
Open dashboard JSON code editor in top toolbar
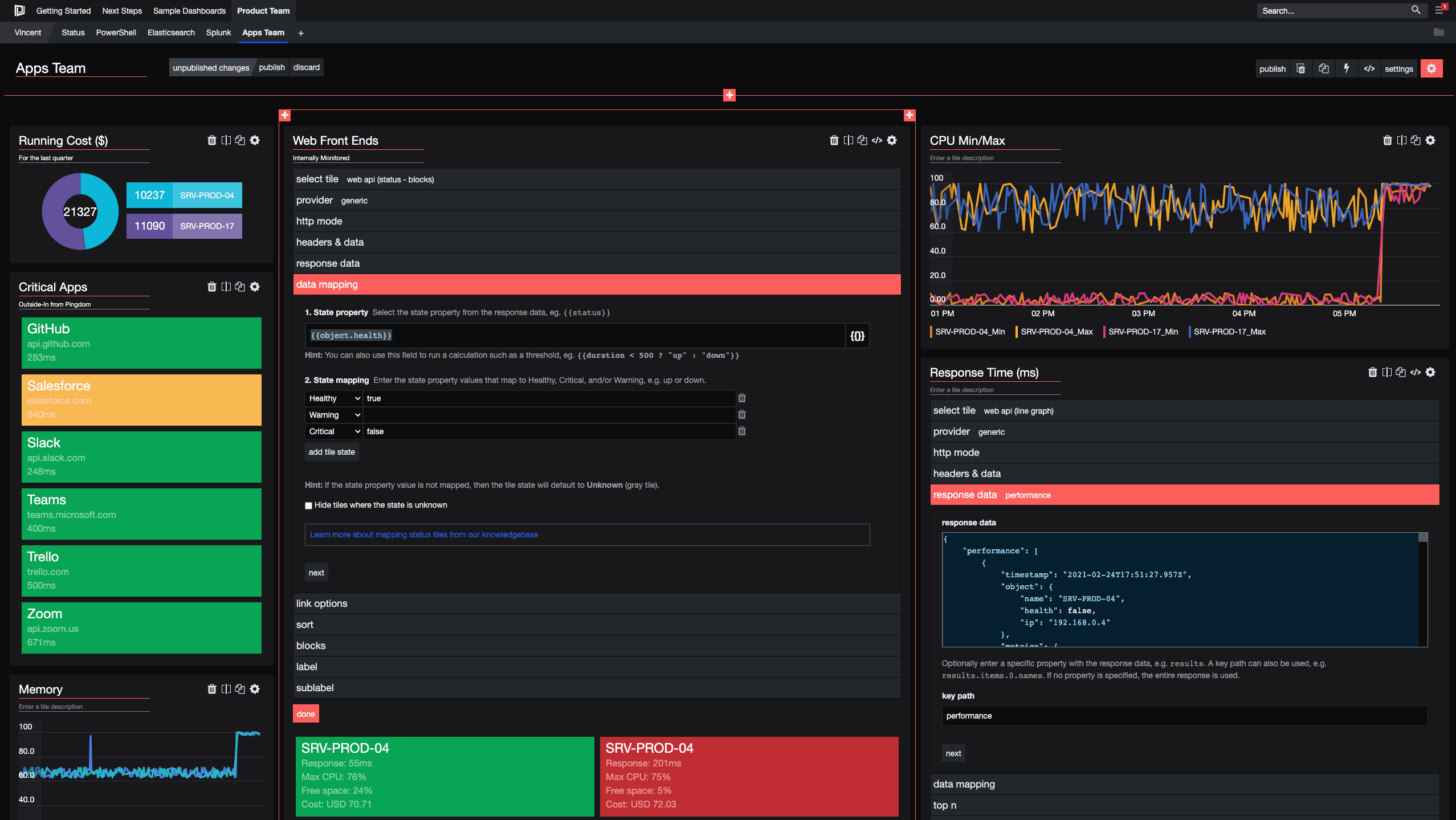[1369, 68]
